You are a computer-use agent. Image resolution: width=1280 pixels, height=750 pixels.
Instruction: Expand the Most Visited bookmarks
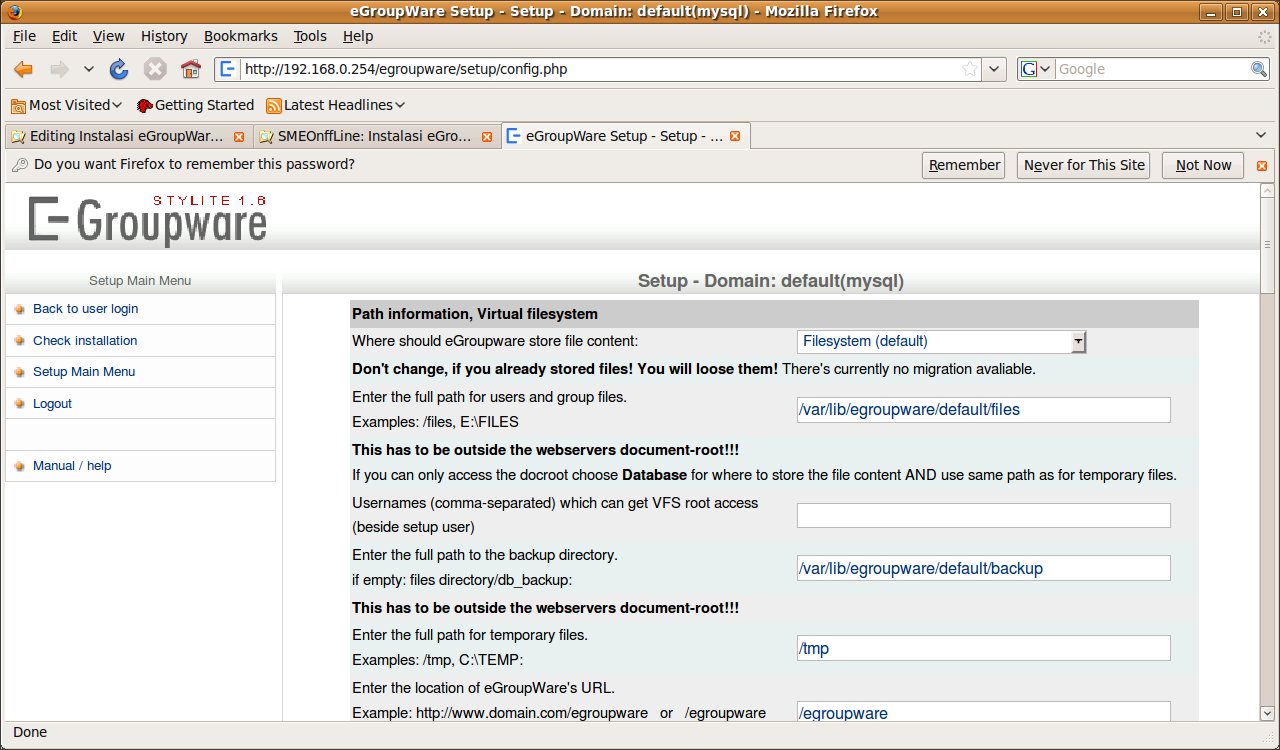coord(66,105)
